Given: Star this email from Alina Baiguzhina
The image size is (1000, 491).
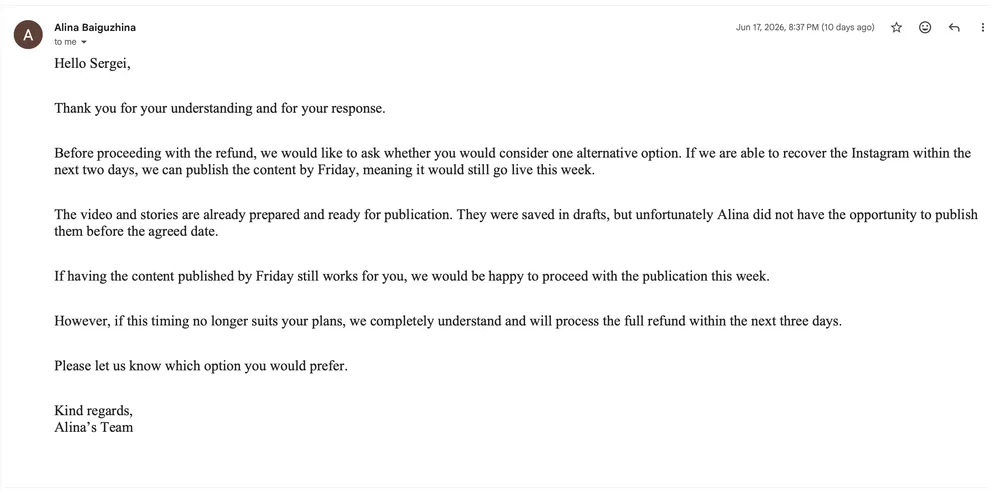Looking at the screenshot, I should (x=896, y=27).
